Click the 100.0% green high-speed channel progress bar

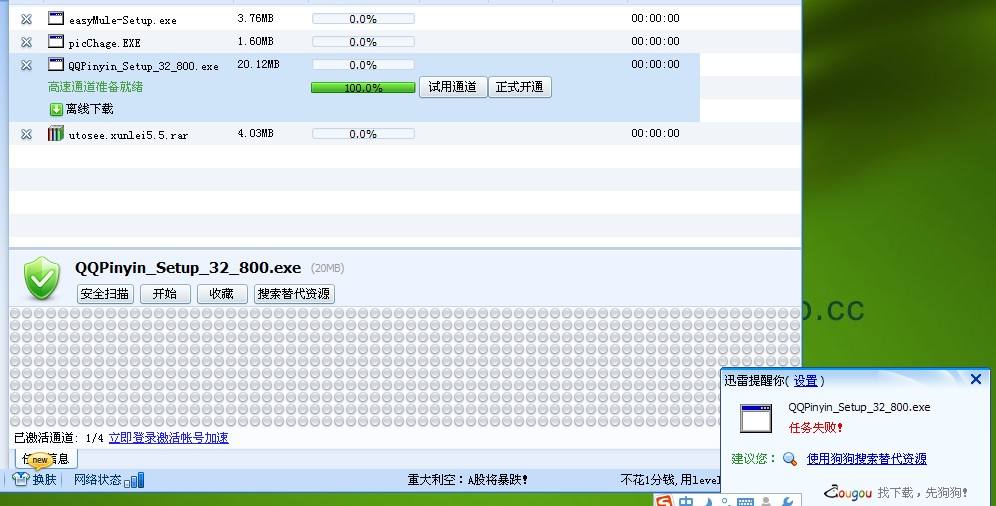point(363,88)
